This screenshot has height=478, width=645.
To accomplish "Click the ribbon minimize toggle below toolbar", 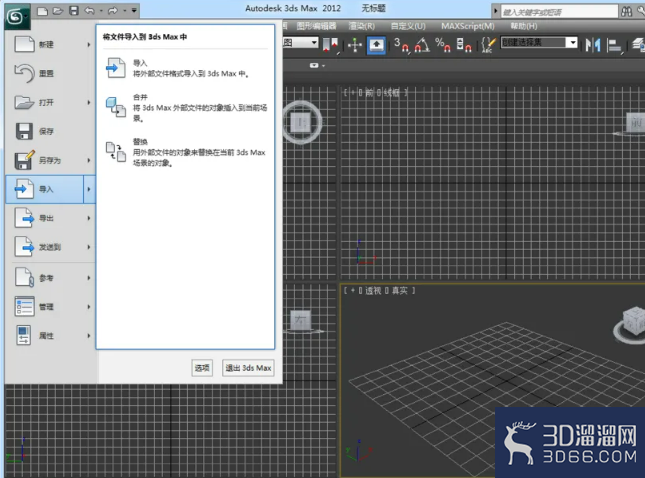I will click(x=314, y=65).
